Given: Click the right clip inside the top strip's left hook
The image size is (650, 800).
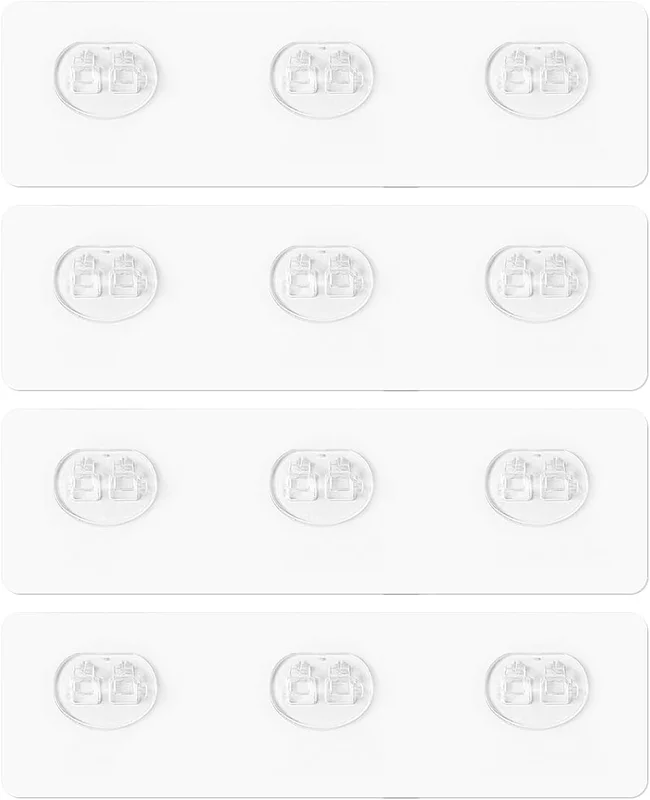Looking at the screenshot, I should [x=129, y=72].
